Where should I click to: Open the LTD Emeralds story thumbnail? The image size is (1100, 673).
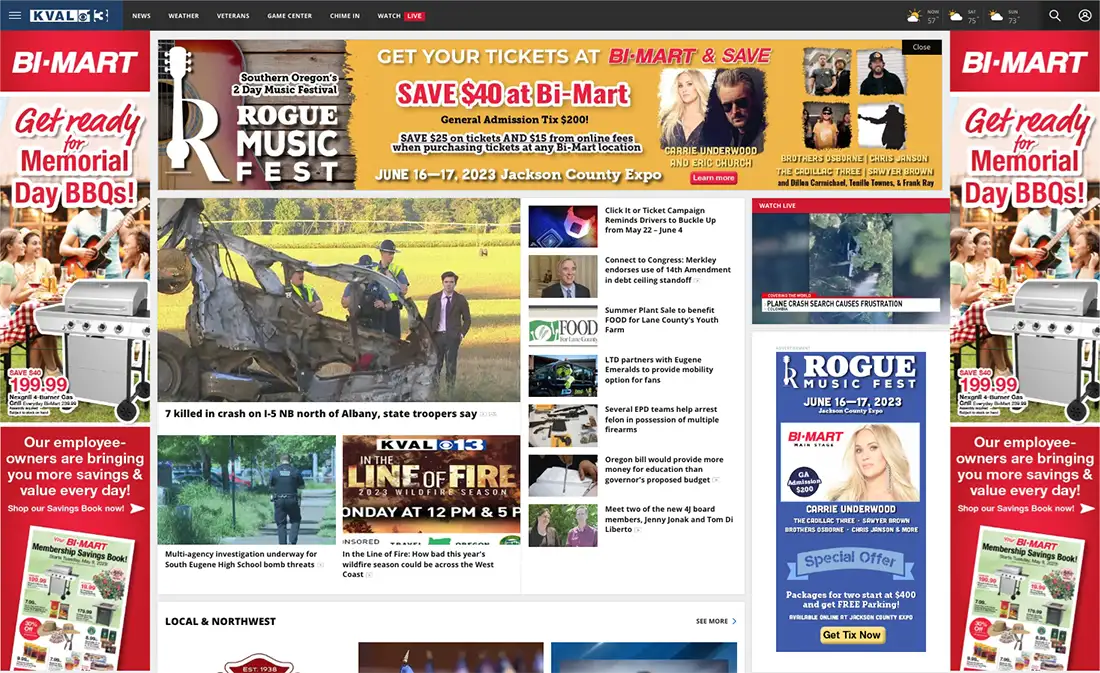click(x=563, y=376)
